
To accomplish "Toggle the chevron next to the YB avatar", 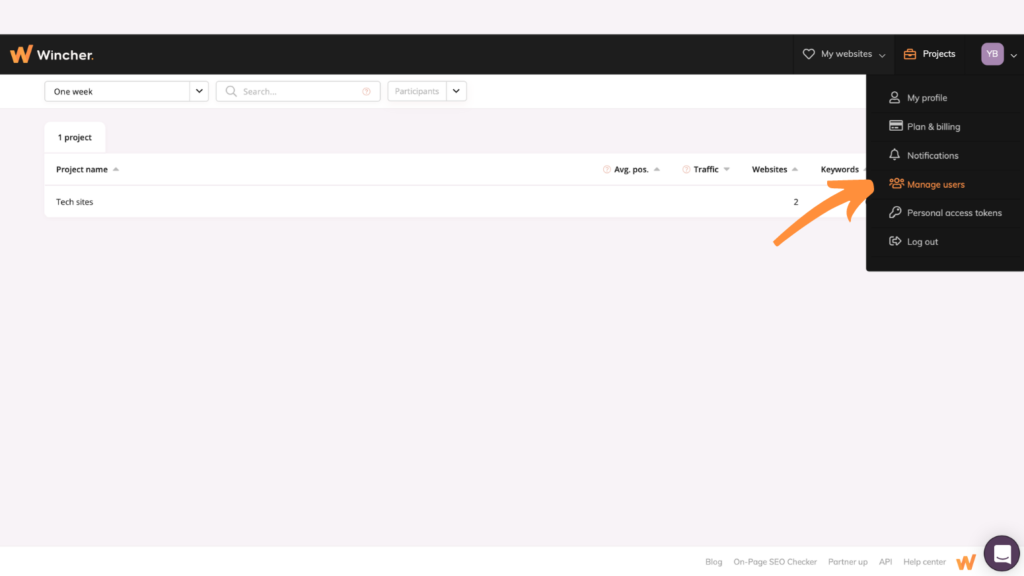I will coord(1014,56).
